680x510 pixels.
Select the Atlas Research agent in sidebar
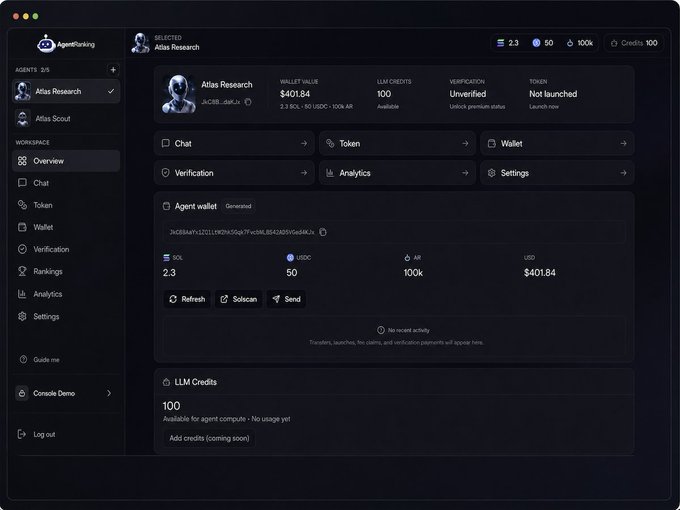[66, 91]
